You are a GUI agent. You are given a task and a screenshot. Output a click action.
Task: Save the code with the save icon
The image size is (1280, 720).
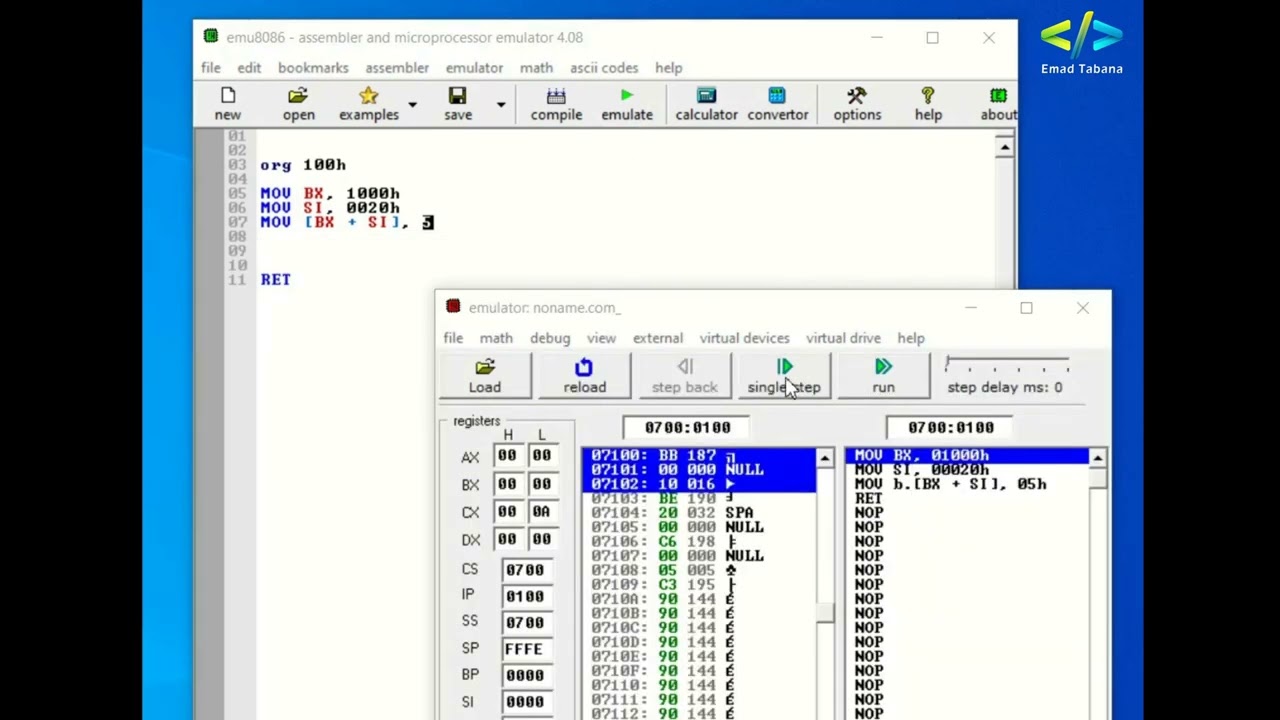coord(457,103)
